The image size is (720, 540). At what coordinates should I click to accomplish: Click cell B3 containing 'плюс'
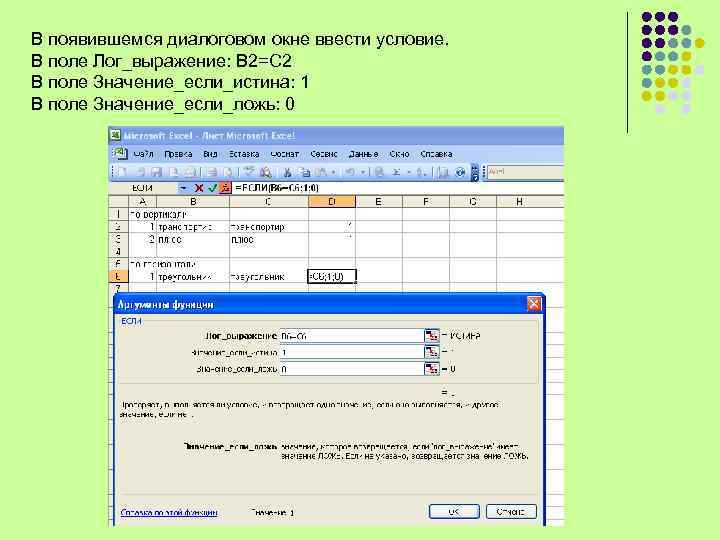click(x=193, y=239)
